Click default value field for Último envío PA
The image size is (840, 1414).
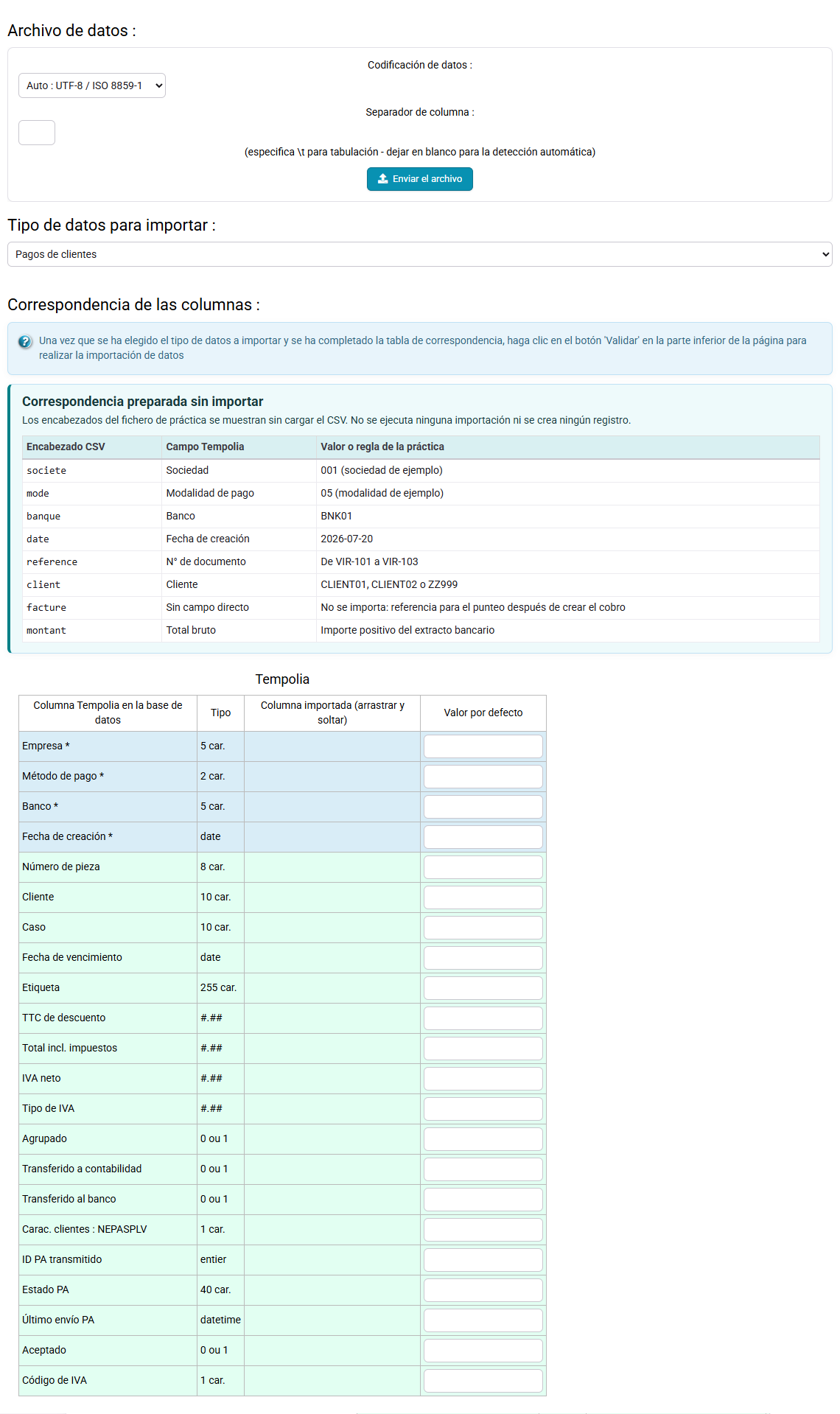click(483, 1320)
